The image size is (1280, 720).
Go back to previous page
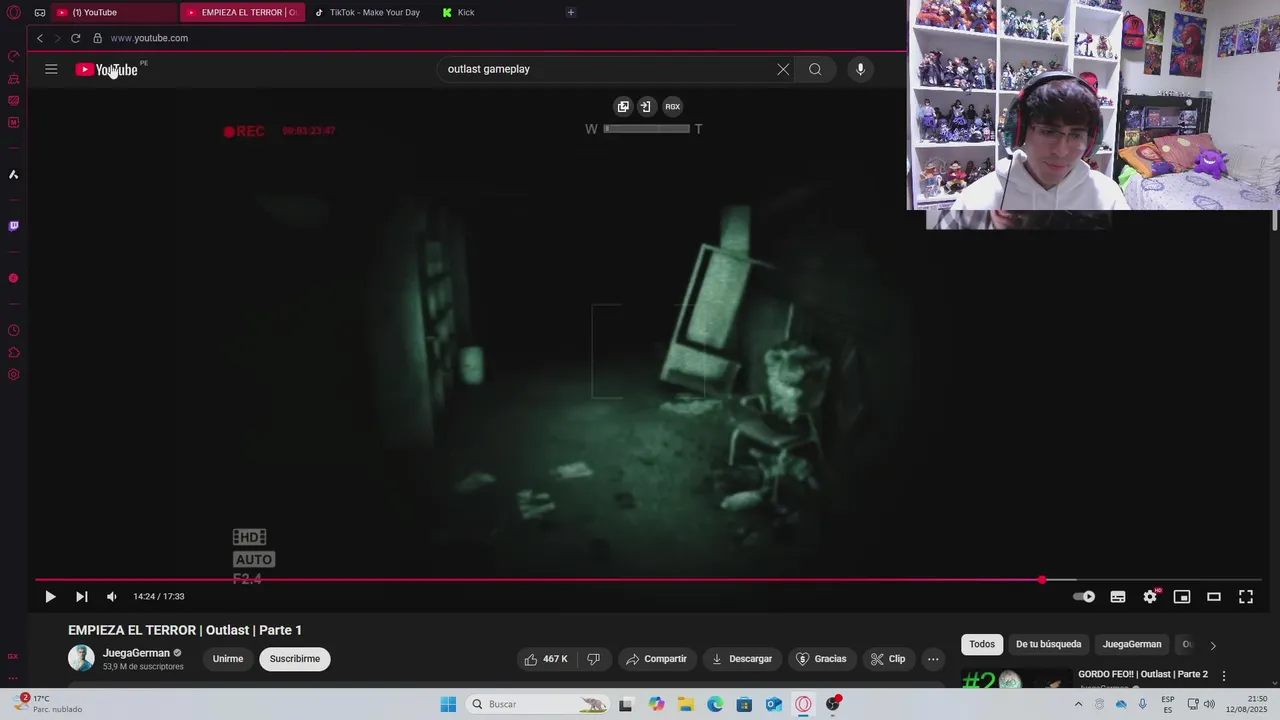point(40,38)
